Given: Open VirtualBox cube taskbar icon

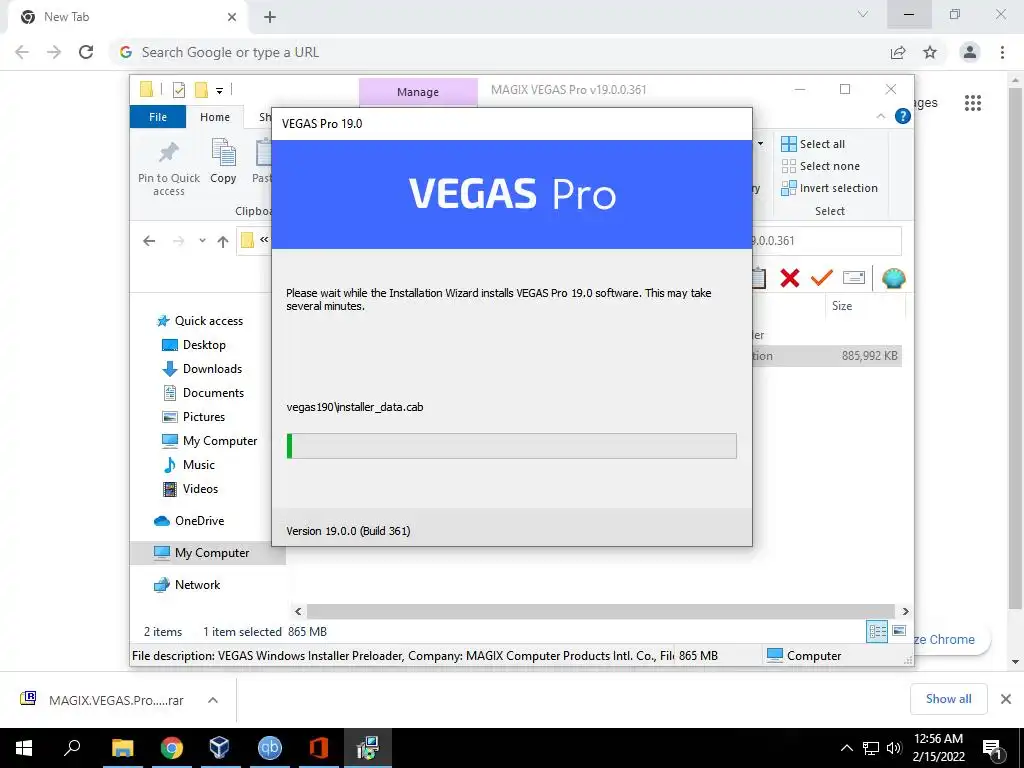Looking at the screenshot, I should click(x=219, y=748).
